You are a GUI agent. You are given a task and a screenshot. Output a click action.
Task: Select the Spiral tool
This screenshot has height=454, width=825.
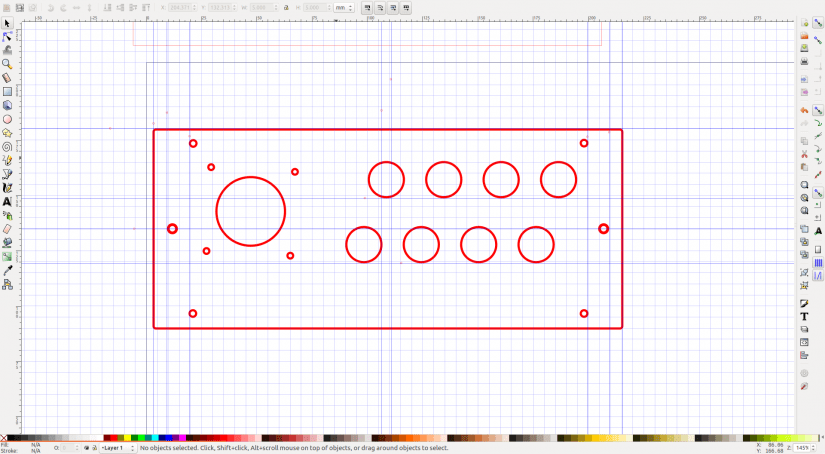tap(7, 147)
